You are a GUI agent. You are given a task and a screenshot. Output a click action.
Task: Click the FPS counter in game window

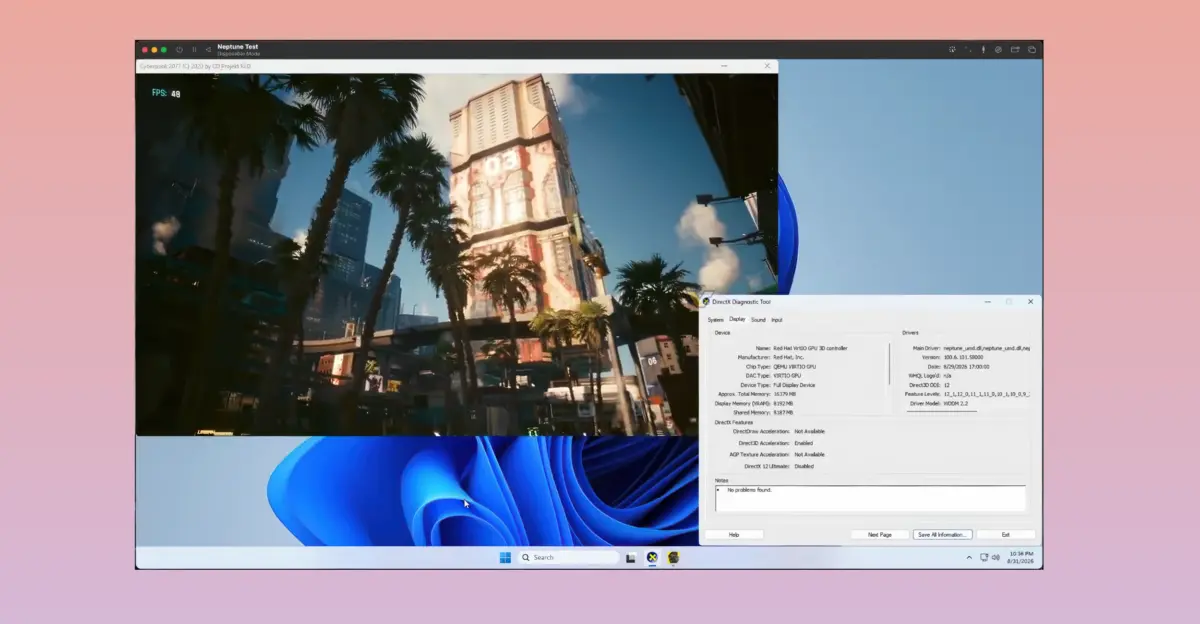point(166,93)
